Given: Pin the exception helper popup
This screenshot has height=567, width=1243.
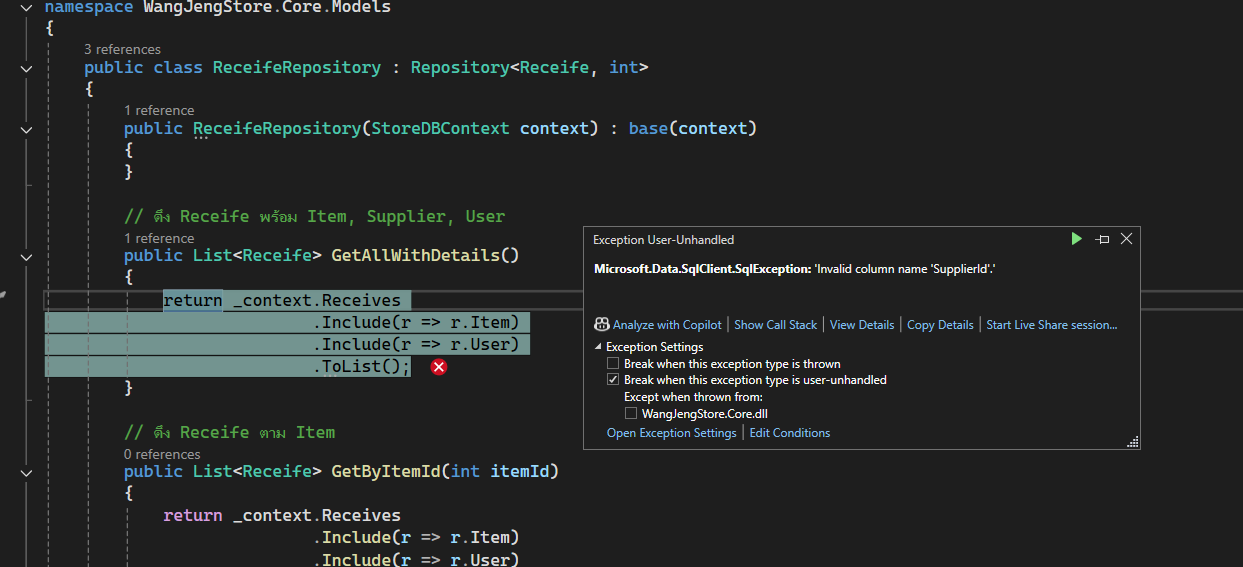Looking at the screenshot, I should coord(1102,239).
